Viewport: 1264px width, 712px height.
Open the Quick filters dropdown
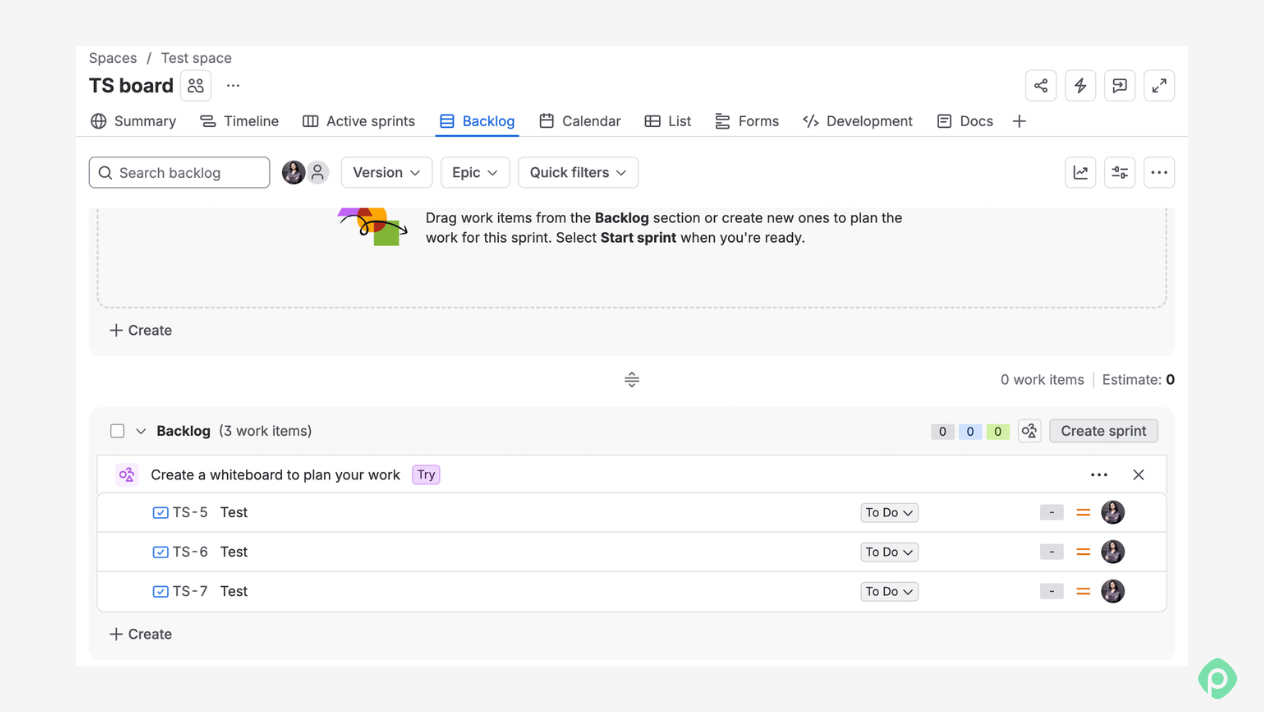(578, 173)
